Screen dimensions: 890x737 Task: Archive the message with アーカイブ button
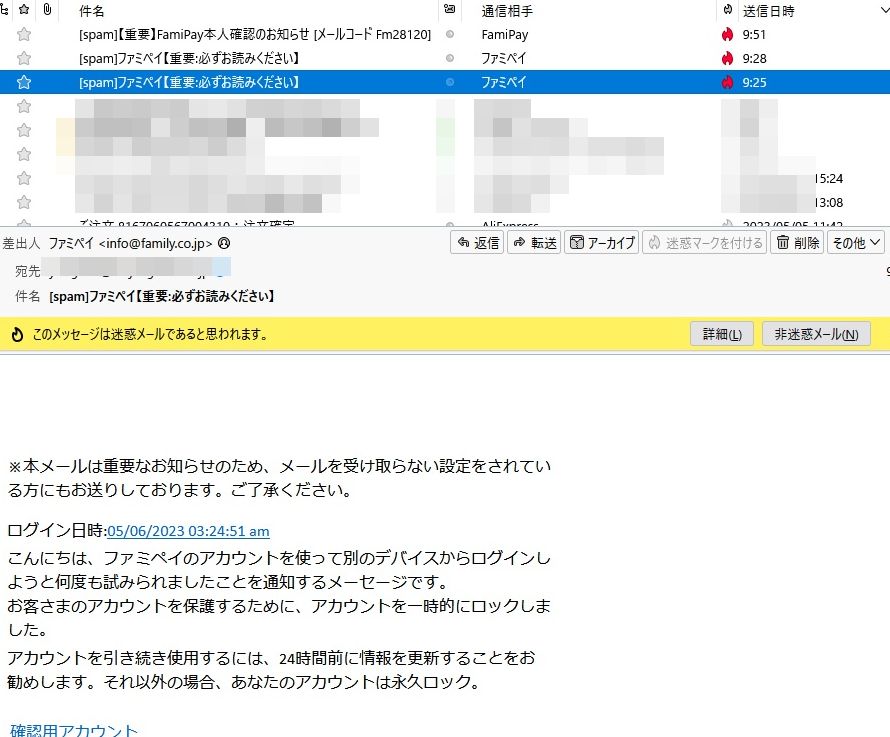(602, 242)
